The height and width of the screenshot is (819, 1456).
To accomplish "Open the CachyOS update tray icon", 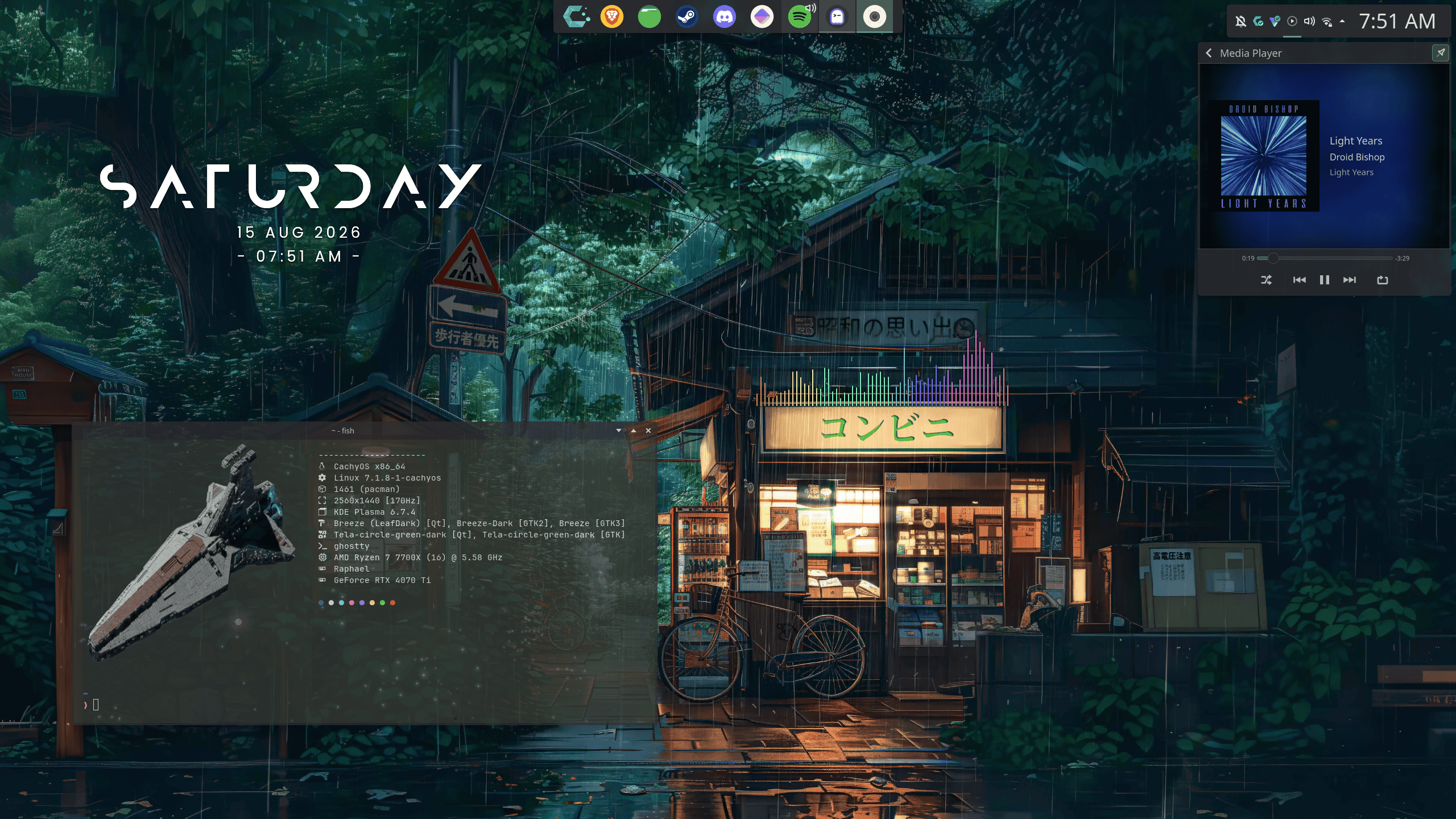I will coord(1258,22).
